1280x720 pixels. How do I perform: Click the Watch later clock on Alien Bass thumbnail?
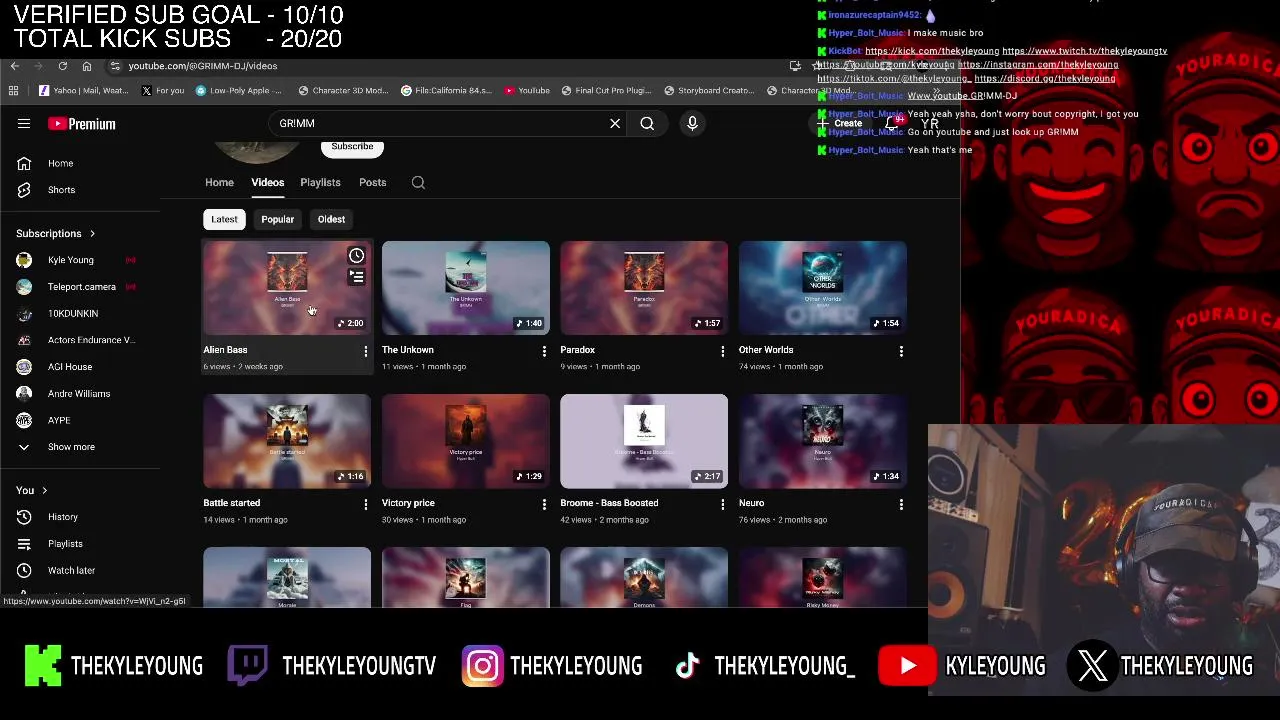[356, 256]
